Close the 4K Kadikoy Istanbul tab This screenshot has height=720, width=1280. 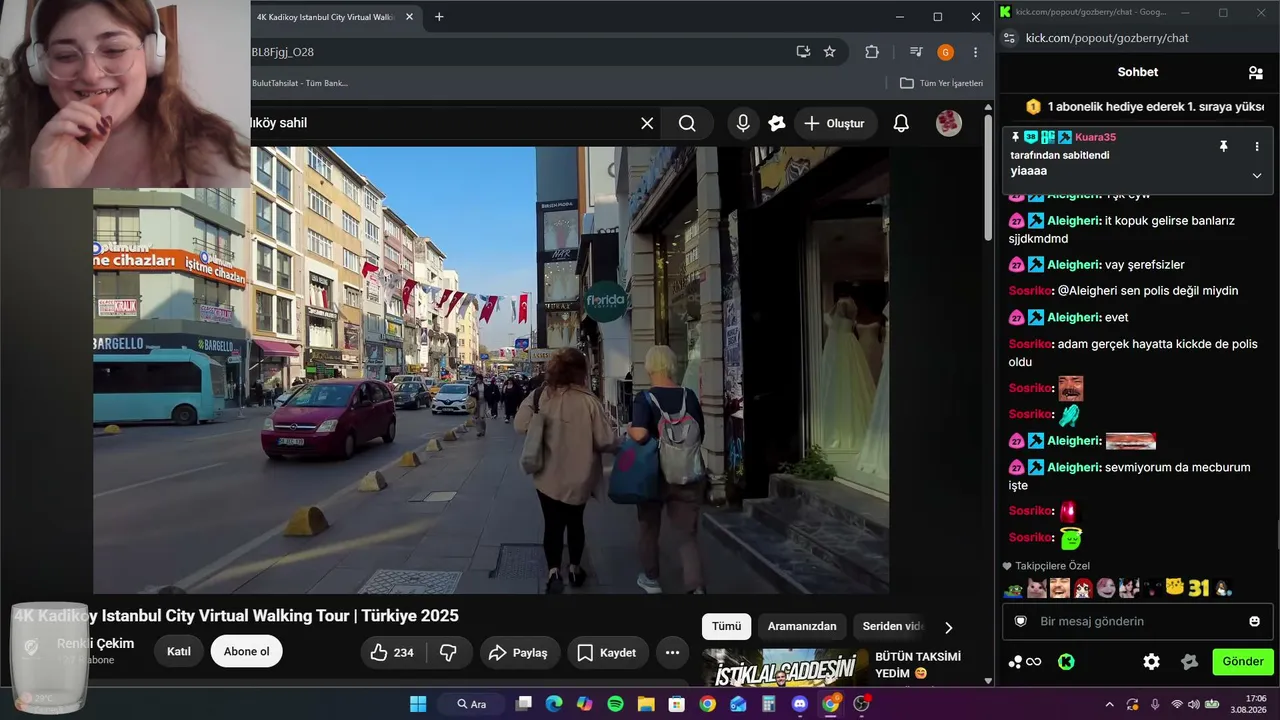(409, 17)
